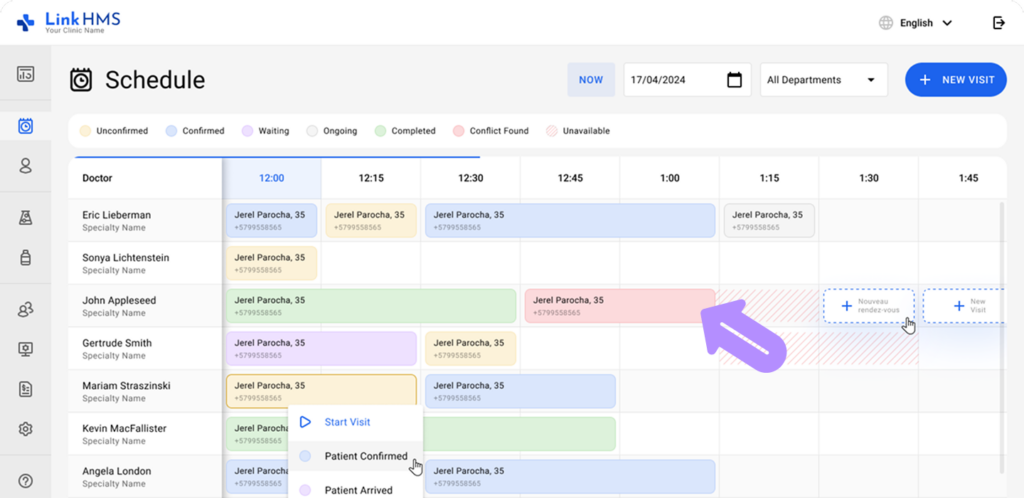Open the laboratory flask sidebar icon
Viewport: 1024px width, 498px height.
[25, 219]
